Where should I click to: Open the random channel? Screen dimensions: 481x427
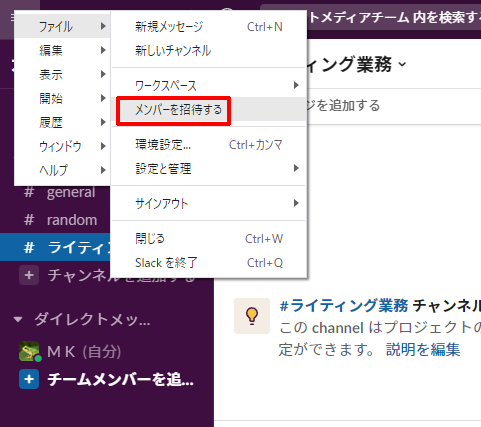point(72,220)
